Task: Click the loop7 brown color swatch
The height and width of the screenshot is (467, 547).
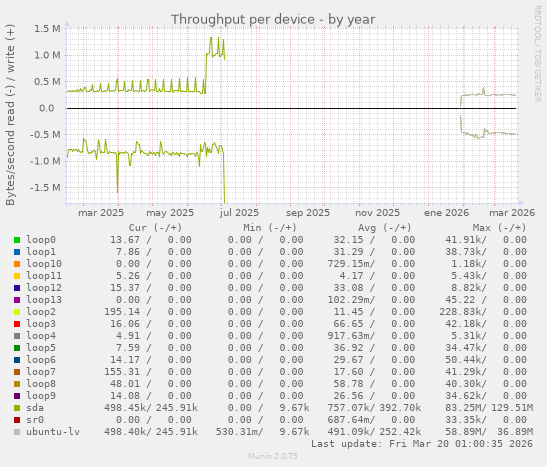Action: pyautogui.click(x=17, y=372)
